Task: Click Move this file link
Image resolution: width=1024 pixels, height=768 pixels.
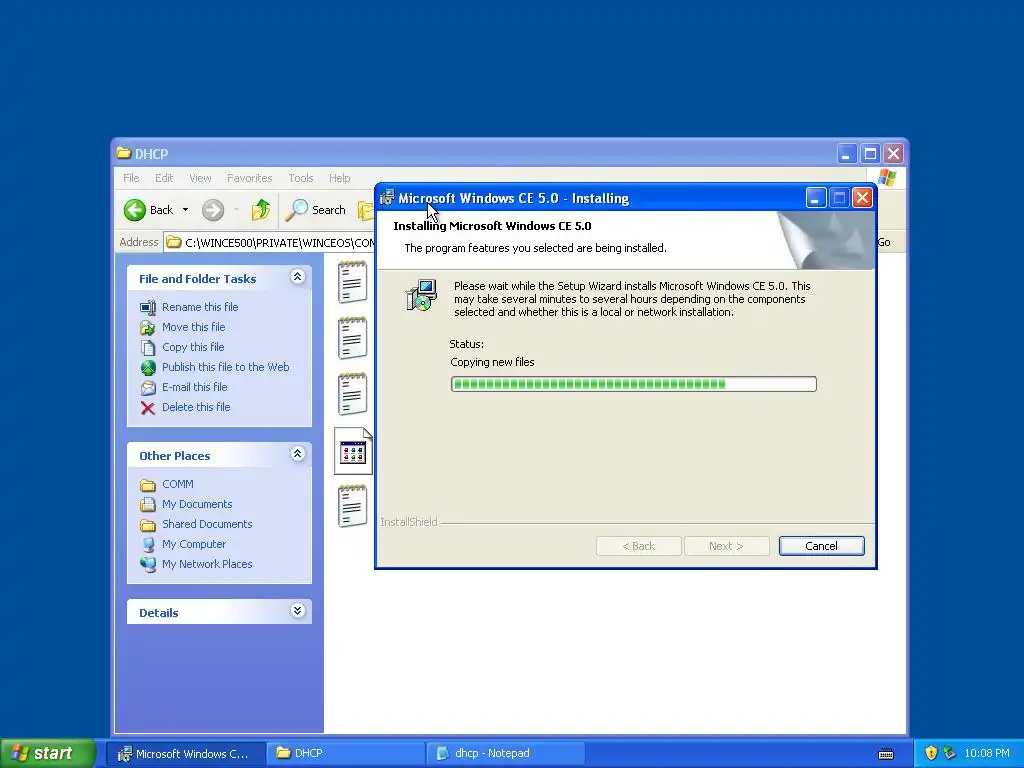Action: pyautogui.click(x=193, y=327)
